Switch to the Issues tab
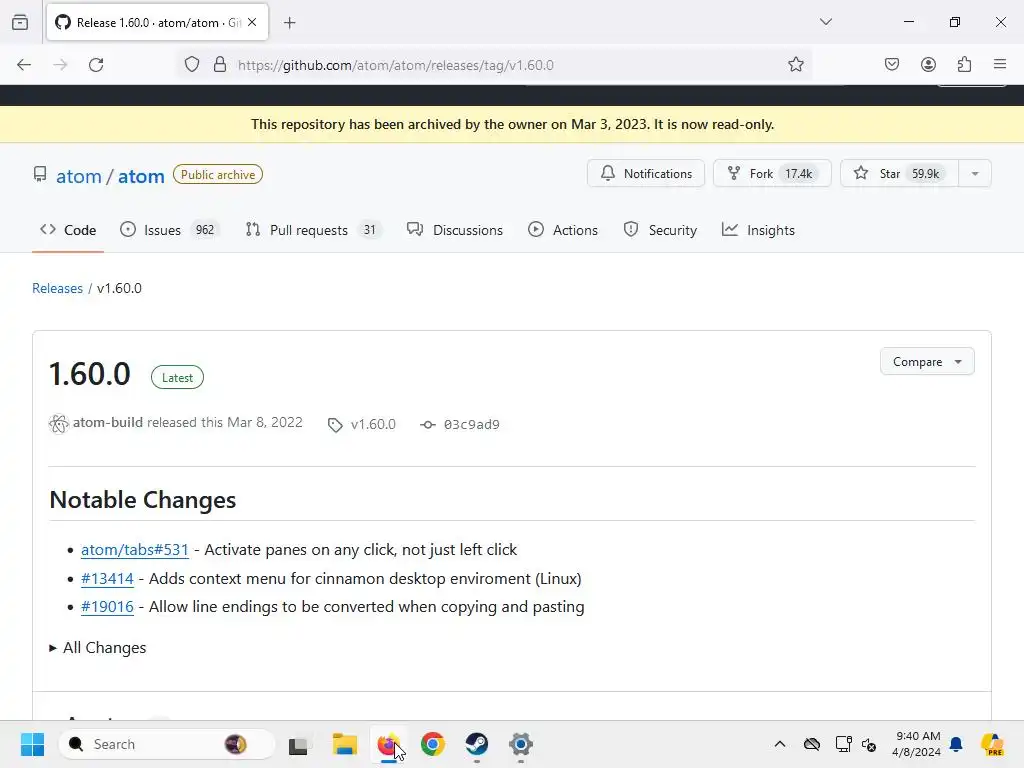The width and height of the screenshot is (1024, 768). point(170,230)
